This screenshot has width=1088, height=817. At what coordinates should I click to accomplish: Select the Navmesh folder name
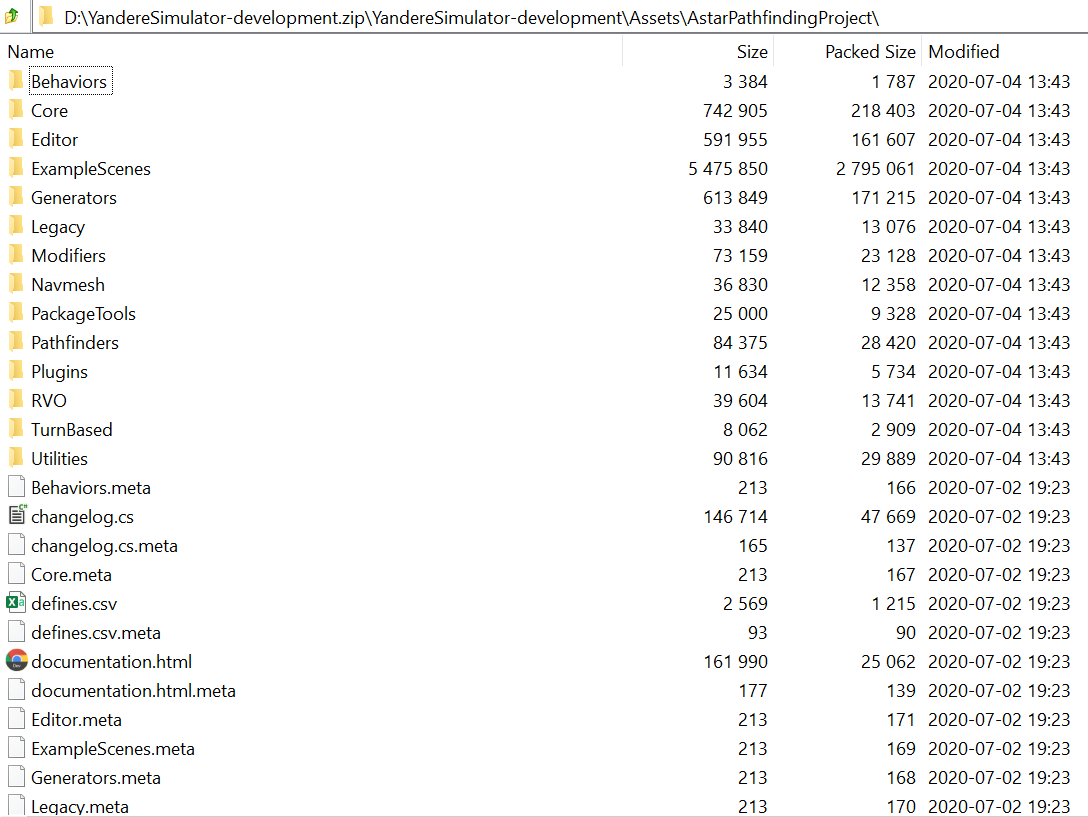(x=67, y=285)
